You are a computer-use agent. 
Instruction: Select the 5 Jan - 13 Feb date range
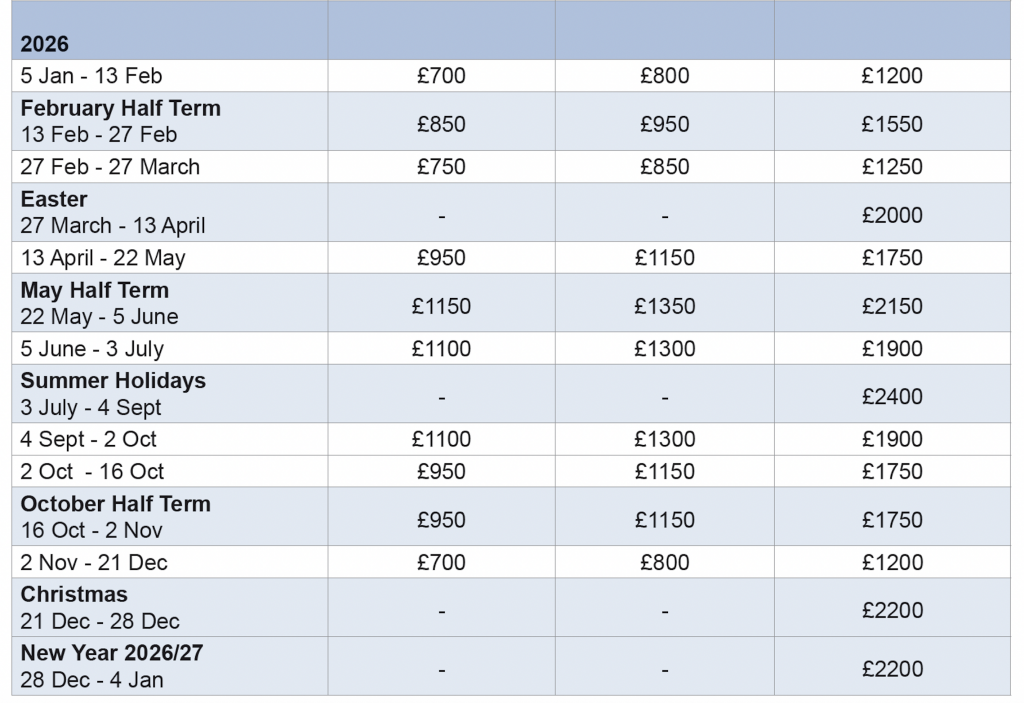click(91, 76)
